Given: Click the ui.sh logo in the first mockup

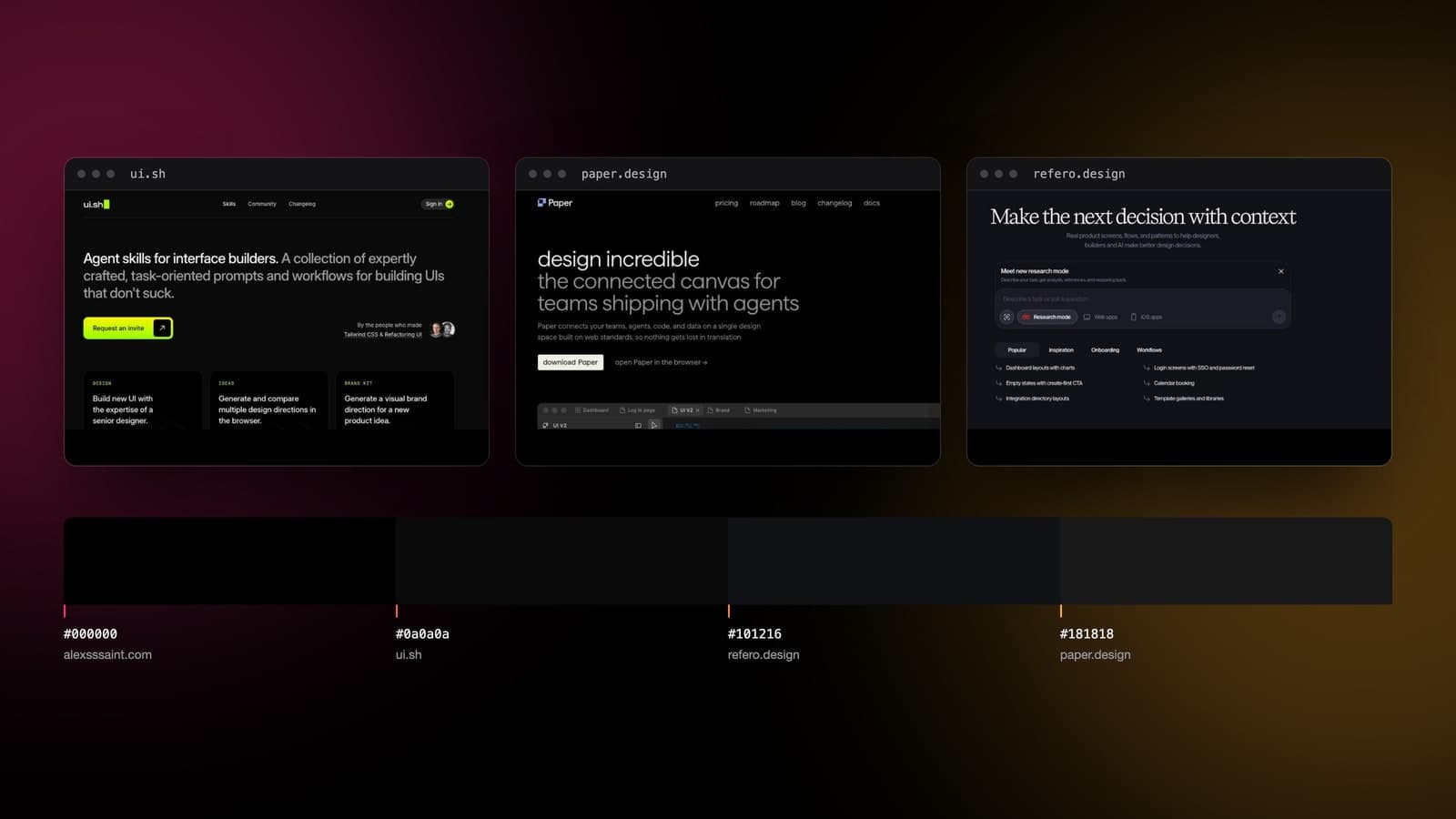Looking at the screenshot, I should click(96, 204).
